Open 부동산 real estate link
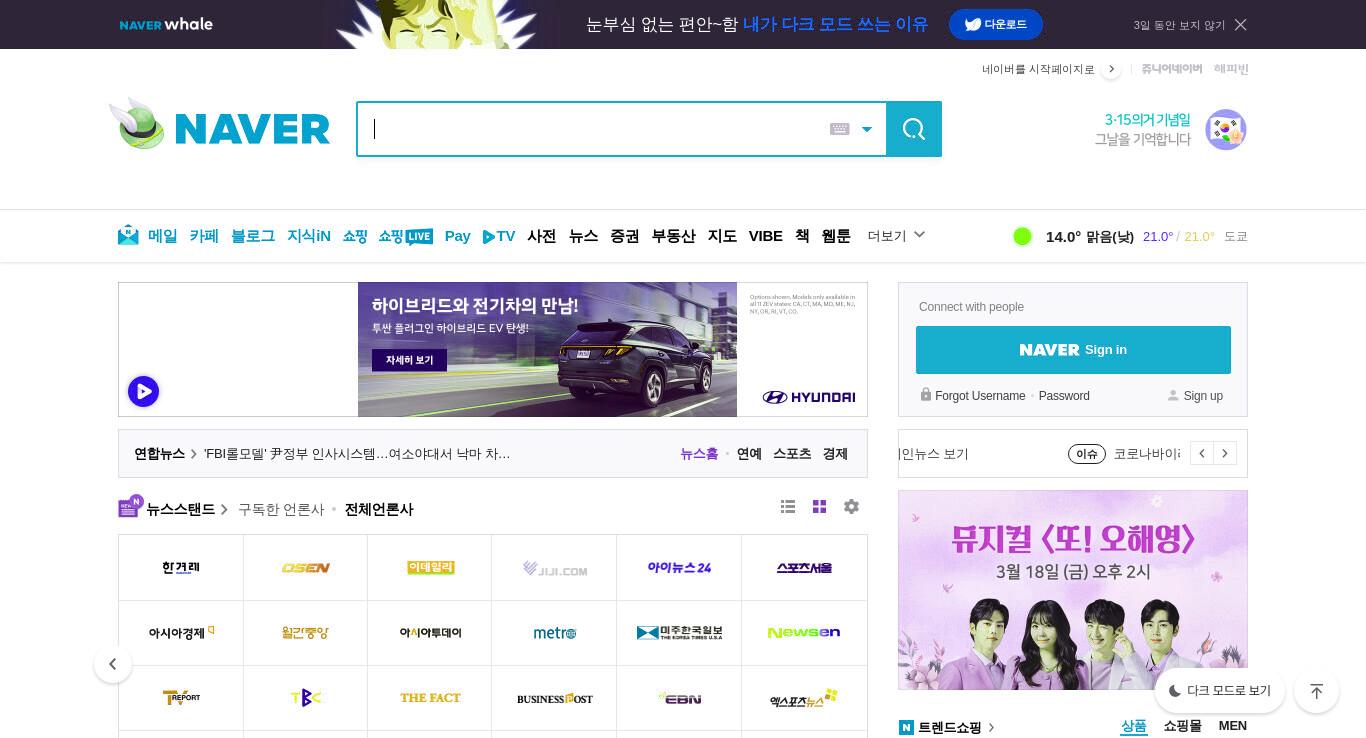This screenshot has width=1366, height=738. [673, 236]
